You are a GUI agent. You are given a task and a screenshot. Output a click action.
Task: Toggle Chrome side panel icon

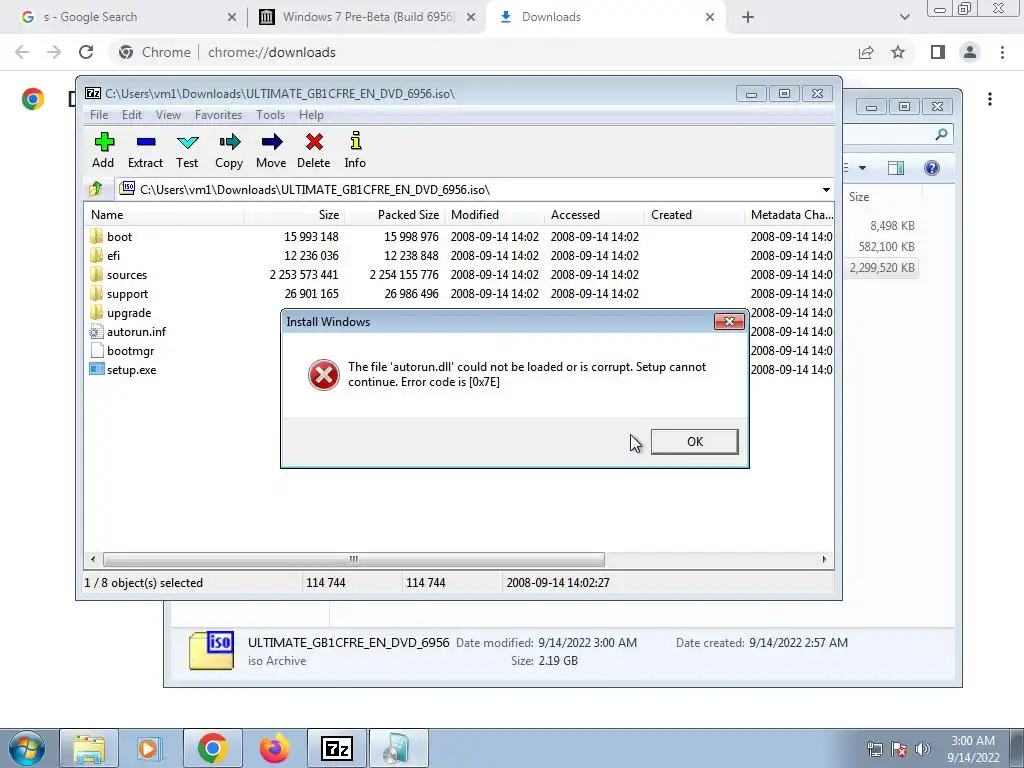click(x=938, y=52)
